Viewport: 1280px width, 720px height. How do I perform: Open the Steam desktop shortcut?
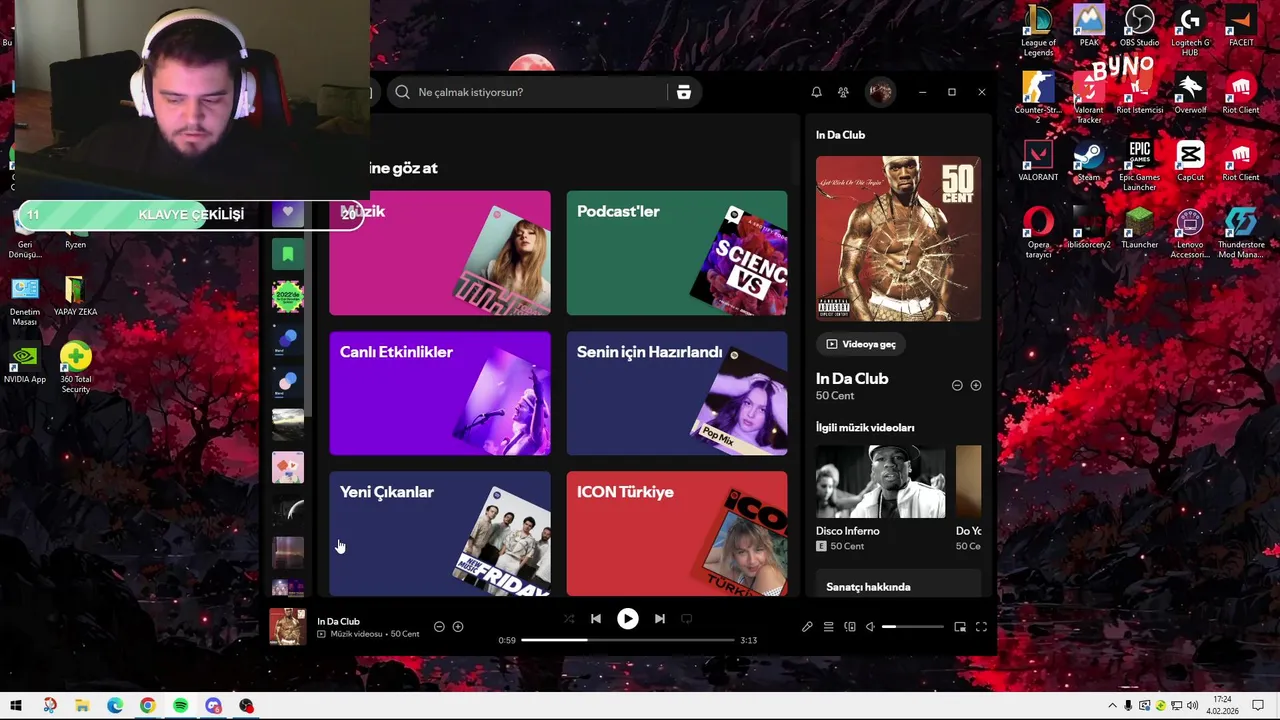(1089, 161)
